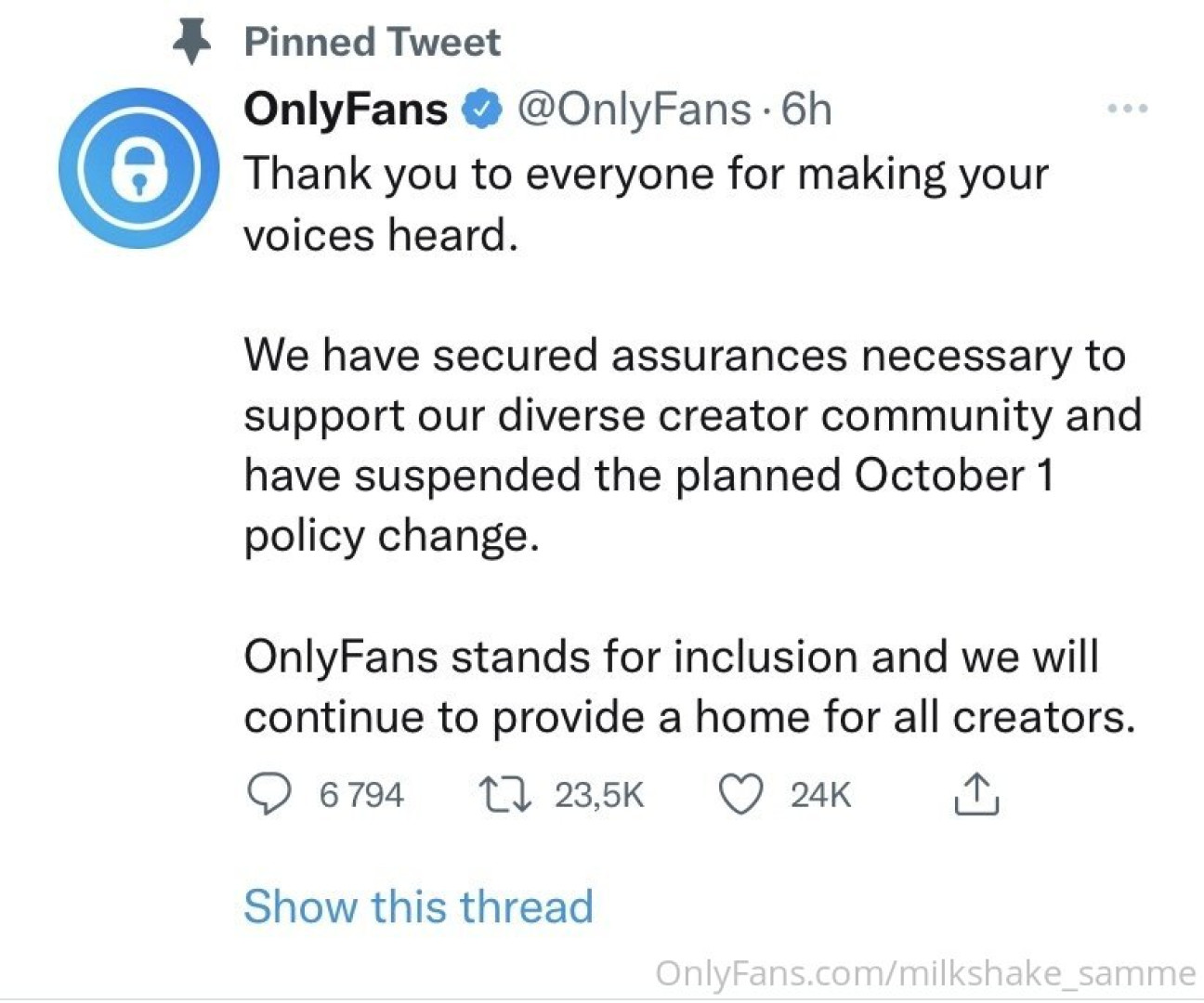Click the bold OnlyFans display name

[x=345, y=110]
